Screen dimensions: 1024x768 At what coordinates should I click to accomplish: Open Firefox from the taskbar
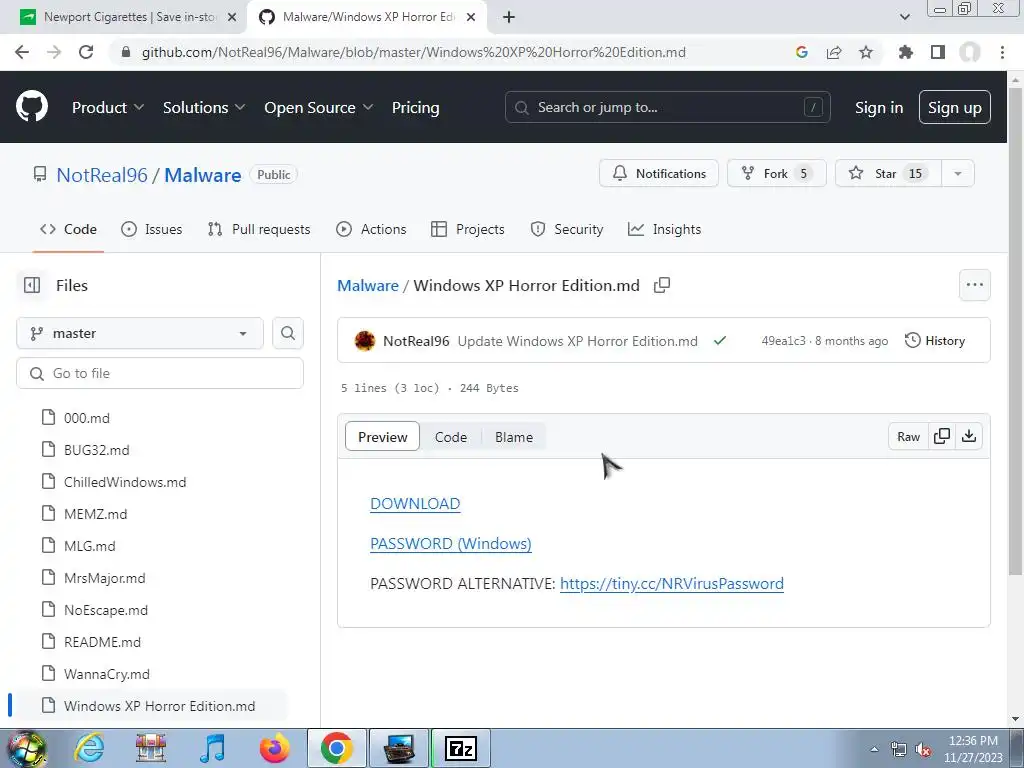(274, 748)
